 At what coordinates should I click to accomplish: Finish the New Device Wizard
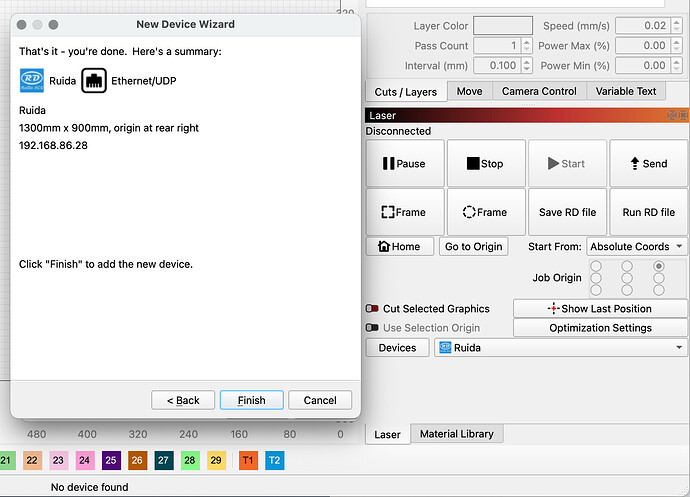pyautogui.click(x=252, y=400)
